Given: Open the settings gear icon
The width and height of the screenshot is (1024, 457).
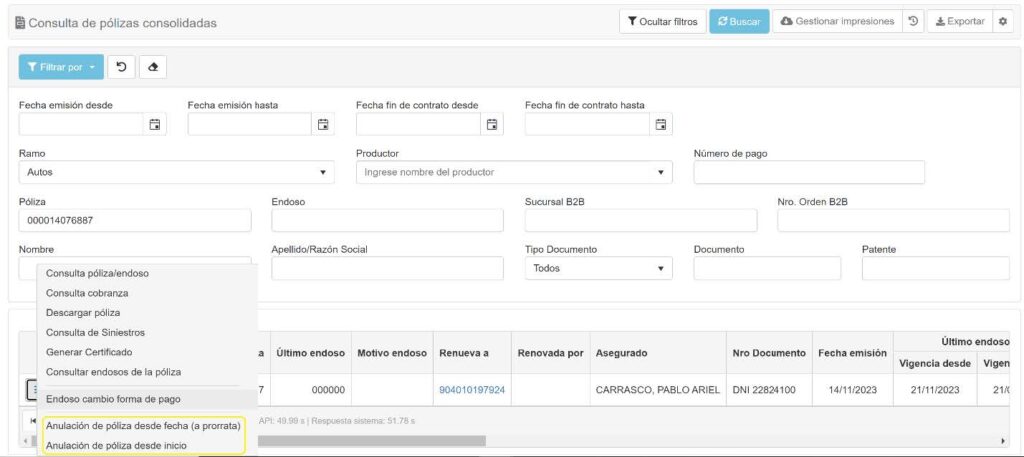Looking at the screenshot, I should [x=1003, y=22].
